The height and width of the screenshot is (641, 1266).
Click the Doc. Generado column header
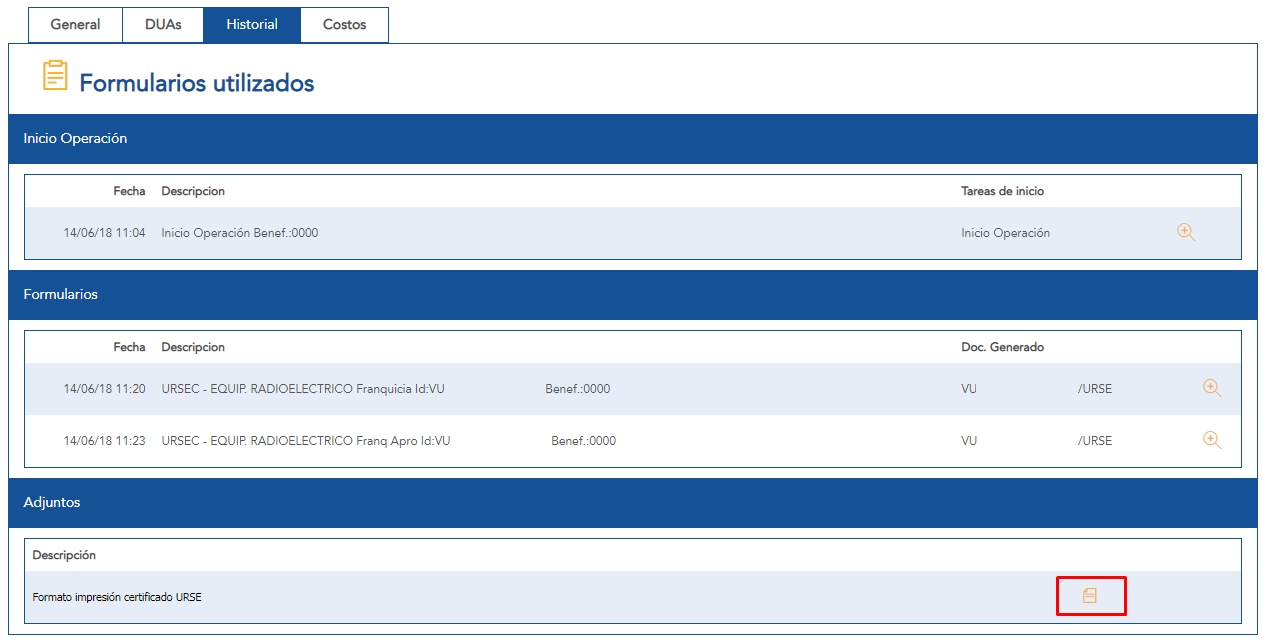[x=1002, y=347]
